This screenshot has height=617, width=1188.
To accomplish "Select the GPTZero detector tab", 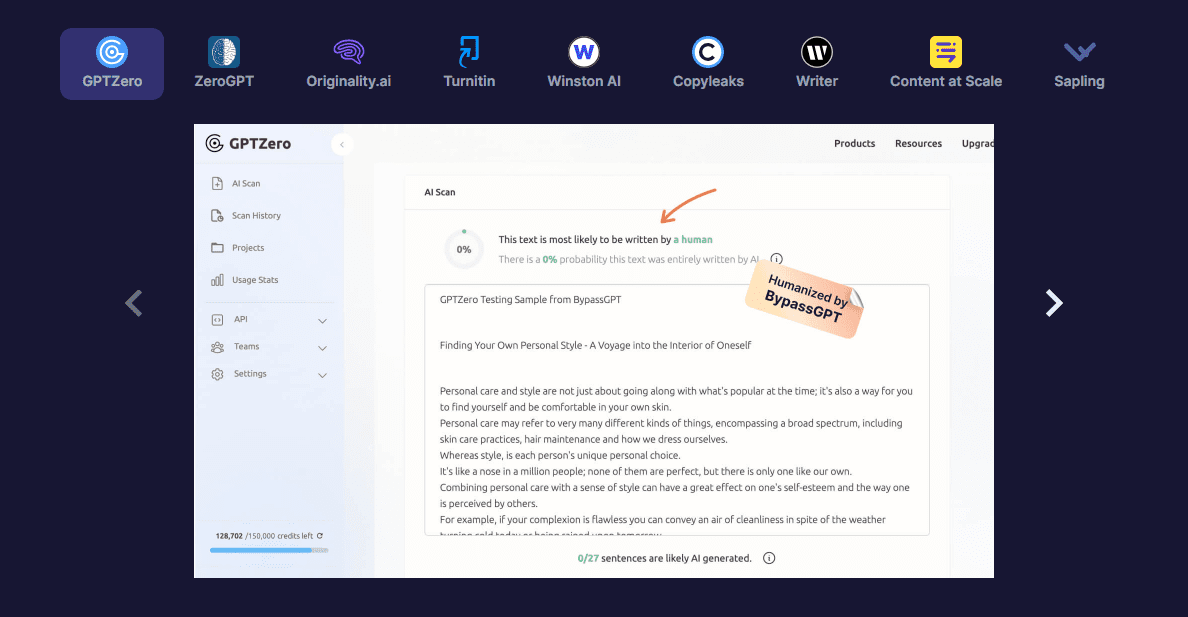I will tap(112, 64).
